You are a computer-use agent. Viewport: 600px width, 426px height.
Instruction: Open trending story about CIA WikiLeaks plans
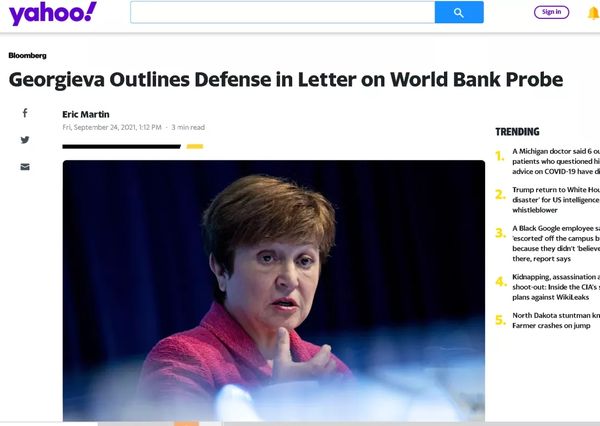[555, 286]
